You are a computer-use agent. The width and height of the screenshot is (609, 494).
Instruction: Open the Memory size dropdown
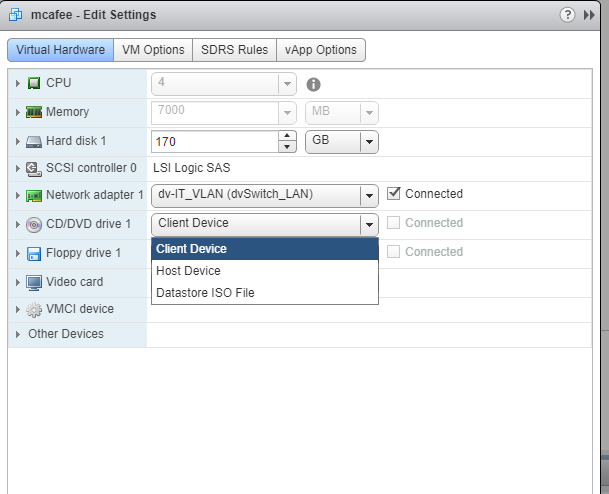coord(287,113)
